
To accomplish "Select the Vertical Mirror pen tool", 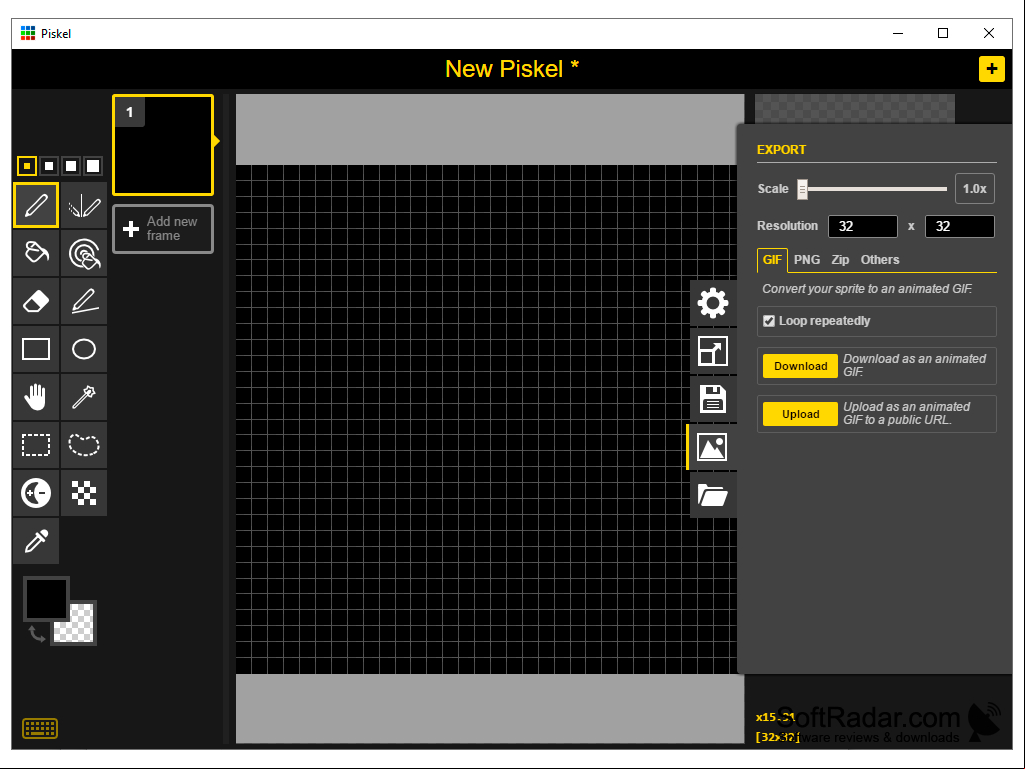I will click(x=84, y=205).
